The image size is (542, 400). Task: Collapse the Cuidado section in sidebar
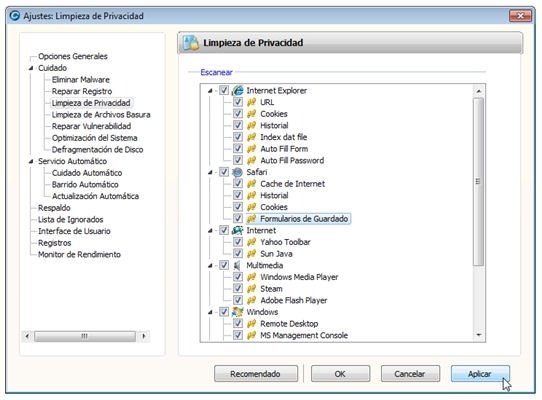[x=31, y=68]
